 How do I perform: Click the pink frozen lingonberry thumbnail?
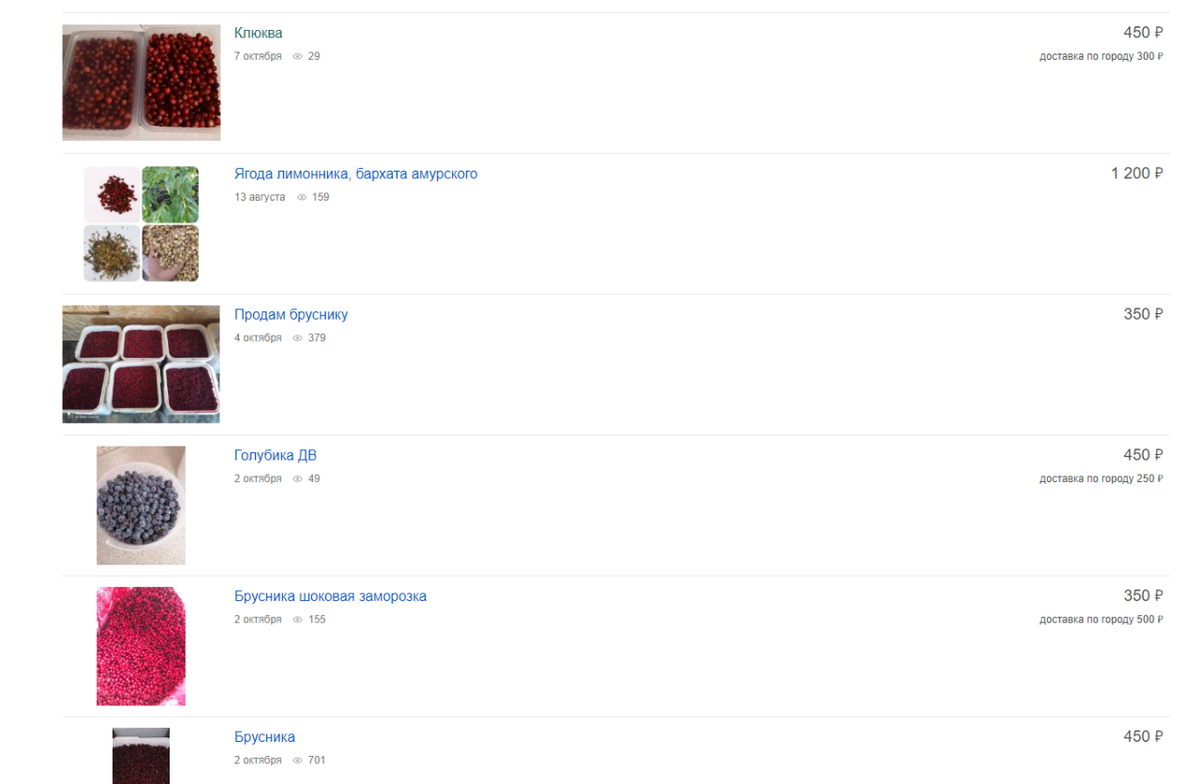click(141, 646)
